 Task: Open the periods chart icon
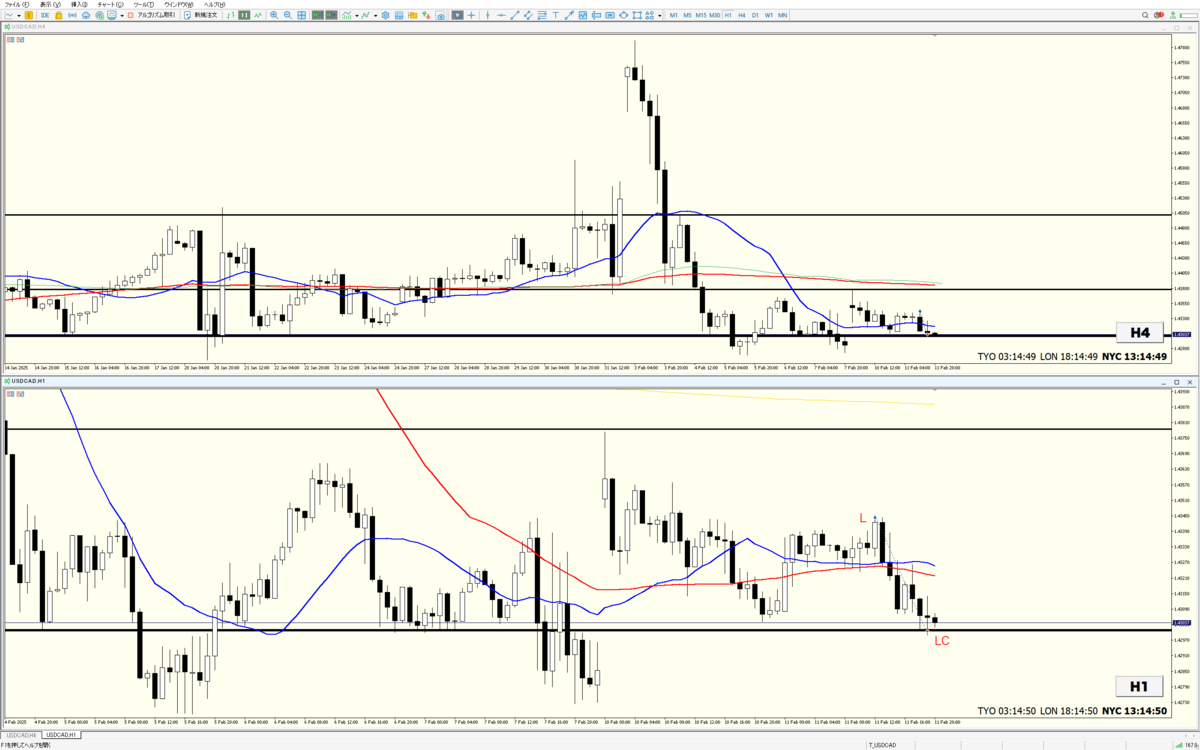click(x=366, y=15)
